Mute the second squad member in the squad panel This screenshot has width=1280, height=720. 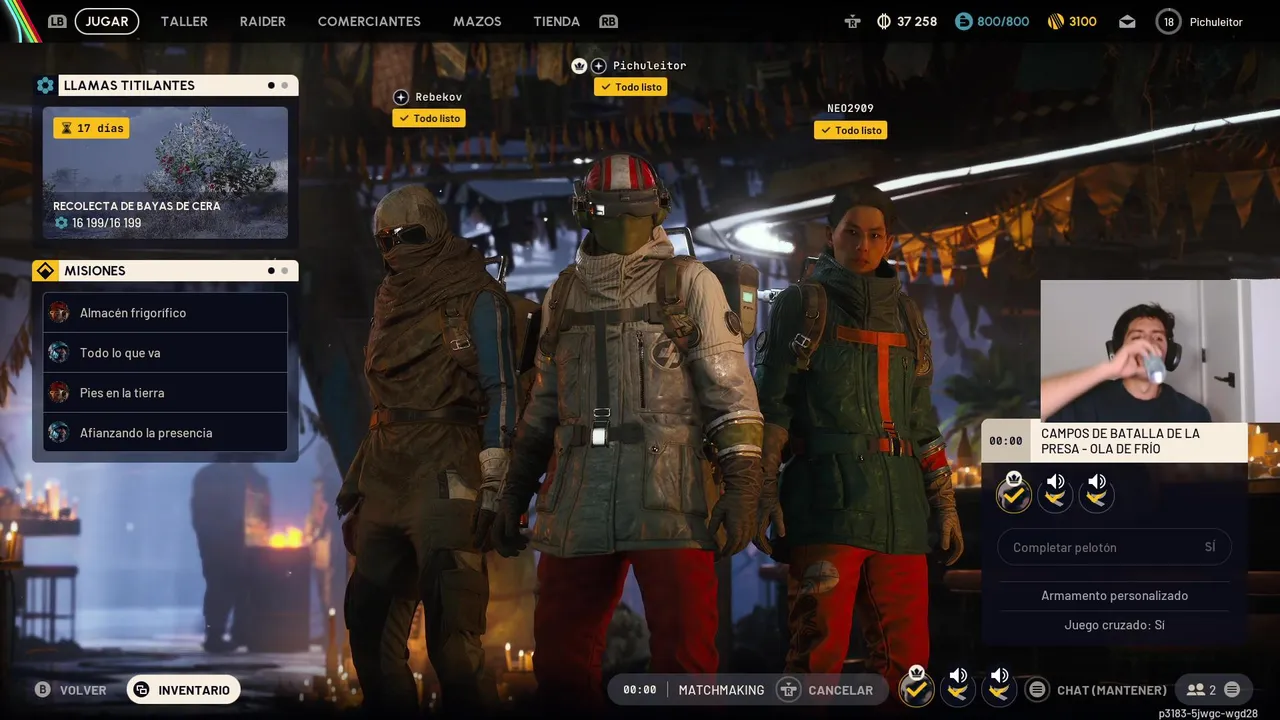click(1056, 492)
